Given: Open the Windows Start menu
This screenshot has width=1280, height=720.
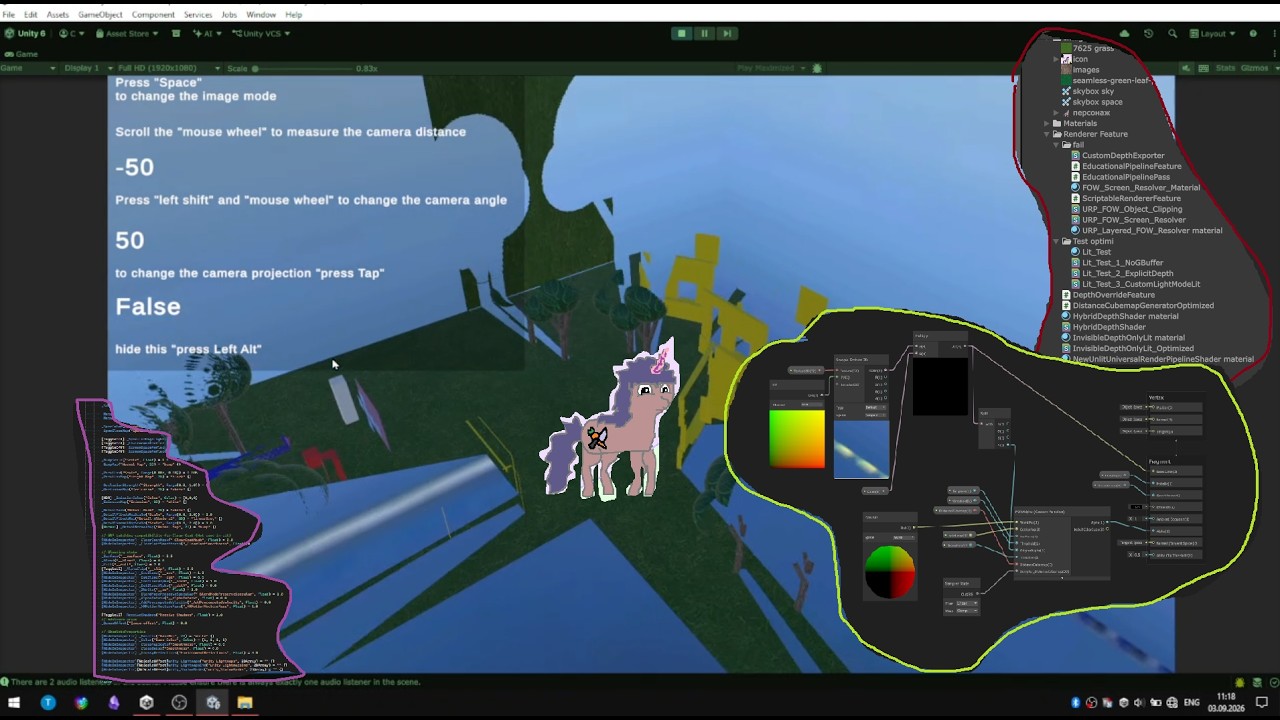Looking at the screenshot, I should 14,703.
